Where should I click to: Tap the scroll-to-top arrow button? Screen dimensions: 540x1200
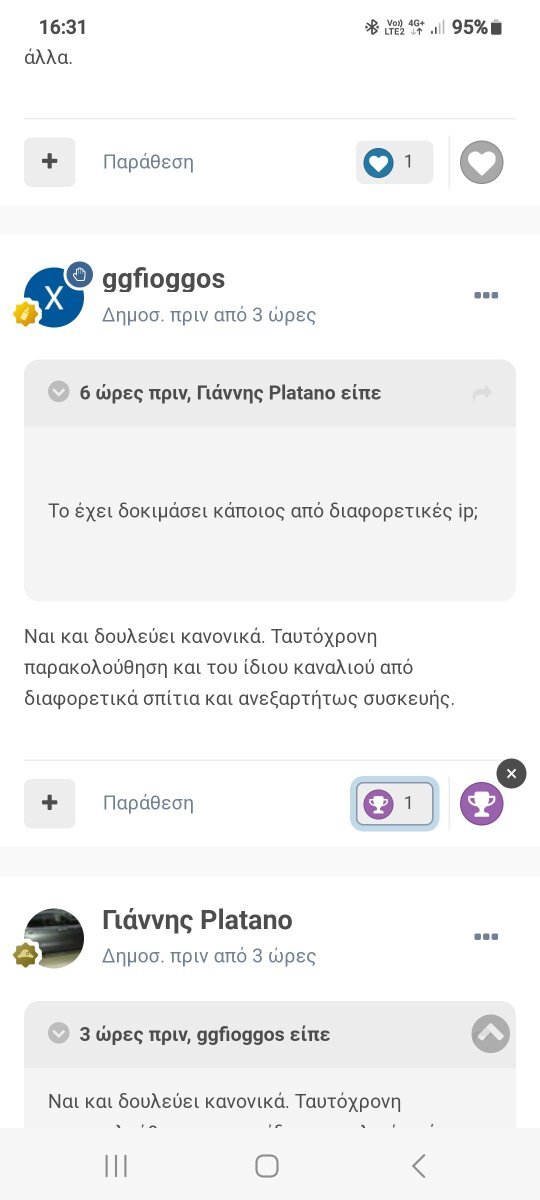click(490, 1034)
